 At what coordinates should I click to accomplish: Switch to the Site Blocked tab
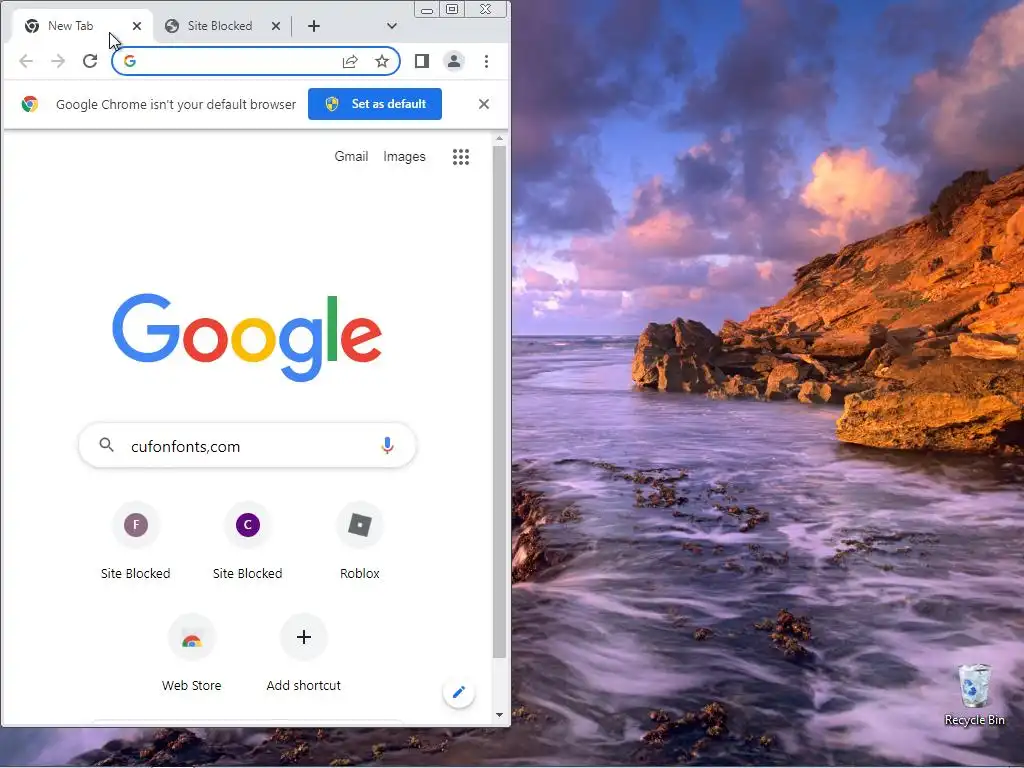219,26
